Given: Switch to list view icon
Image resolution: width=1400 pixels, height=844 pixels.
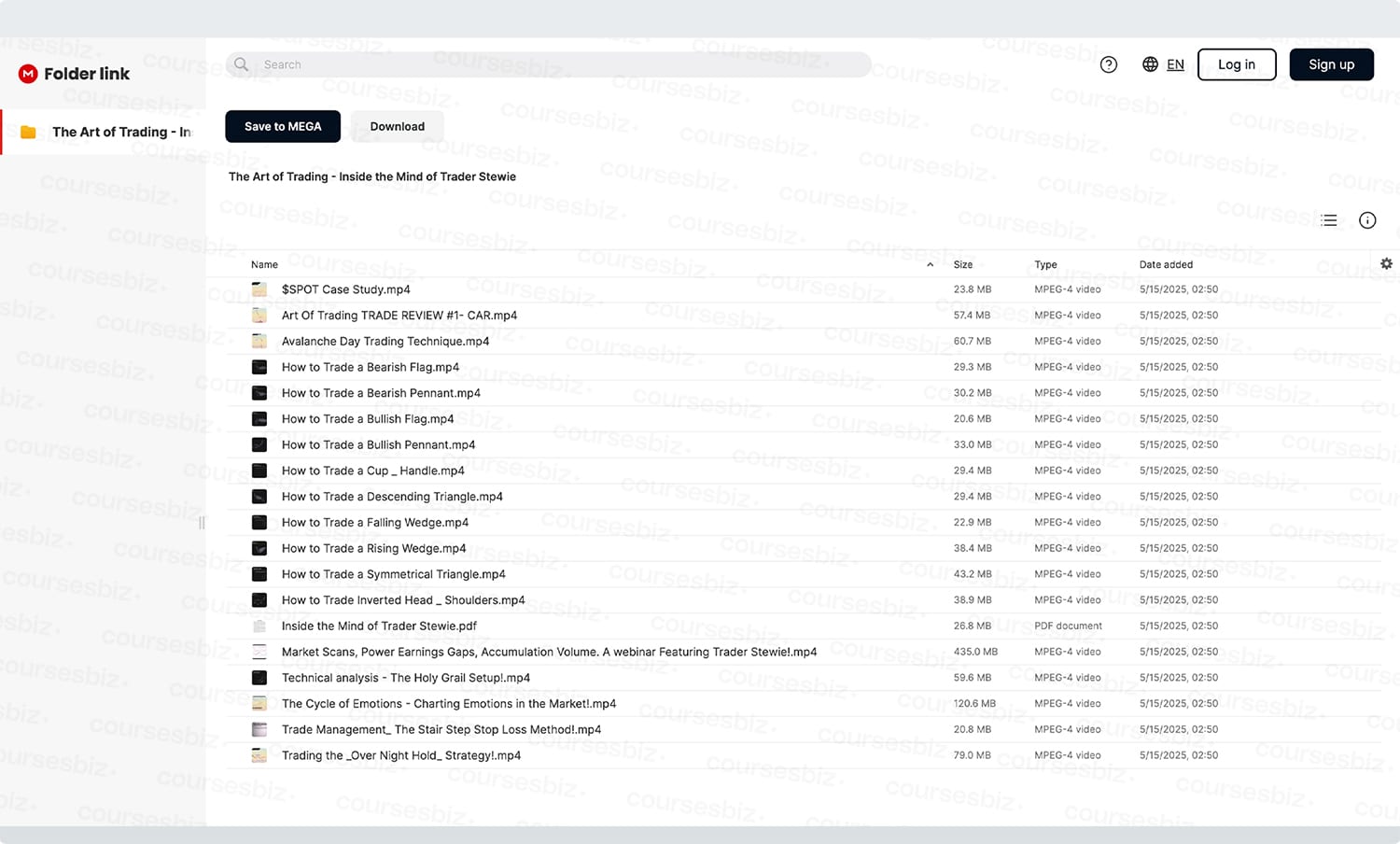Looking at the screenshot, I should pyautogui.click(x=1329, y=220).
